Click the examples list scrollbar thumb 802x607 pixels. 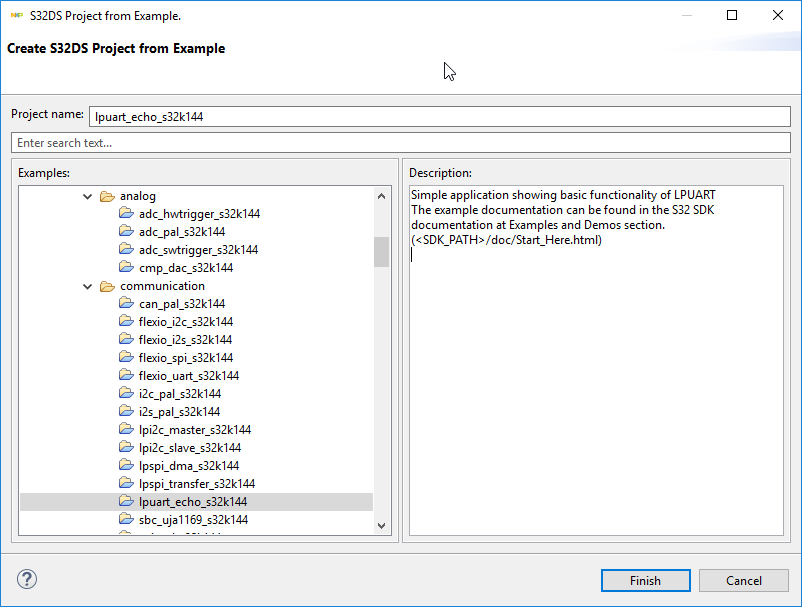pyautogui.click(x=381, y=251)
